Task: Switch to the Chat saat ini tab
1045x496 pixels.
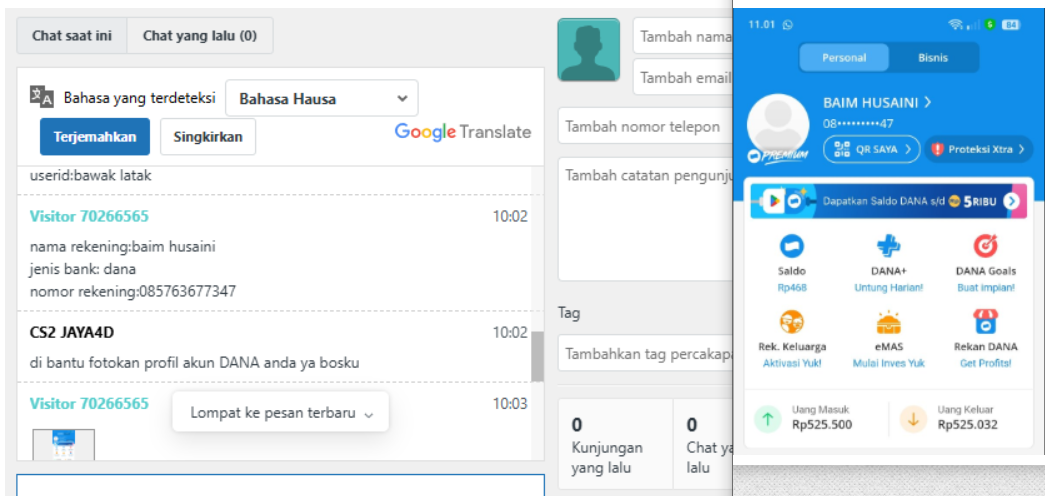Action: (72, 35)
